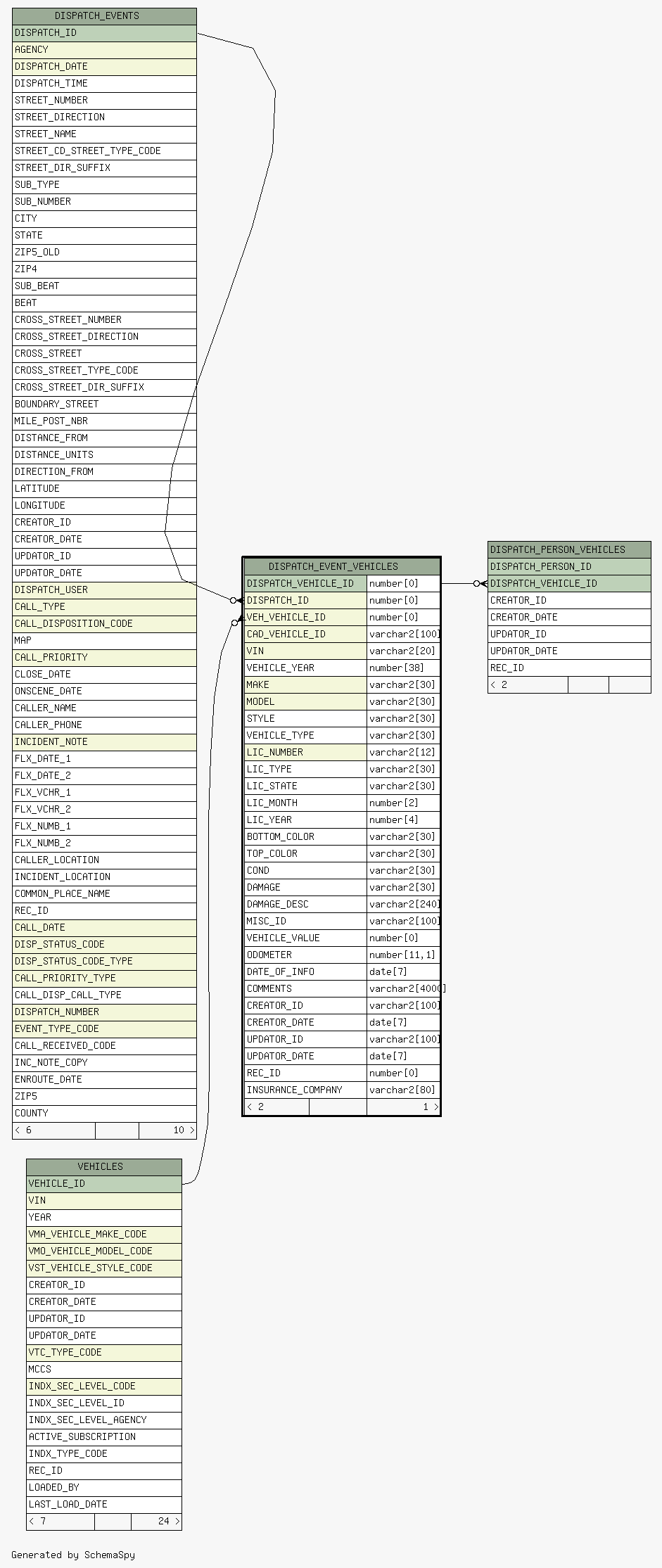The height and width of the screenshot is (1568, 662).
Task: Select the CALL_TYPE column row
Action: 104,607
